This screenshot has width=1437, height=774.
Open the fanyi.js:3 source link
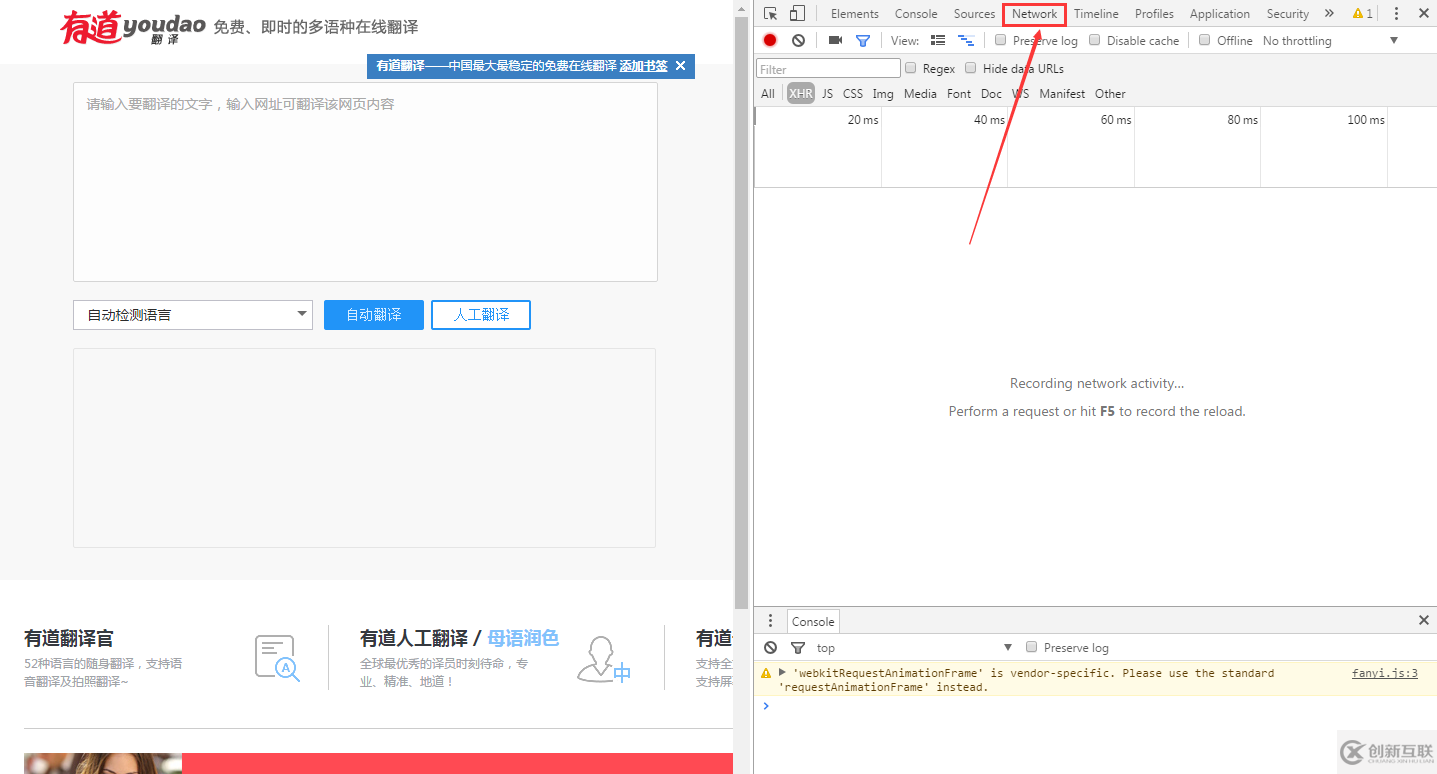pos(1385,673)
